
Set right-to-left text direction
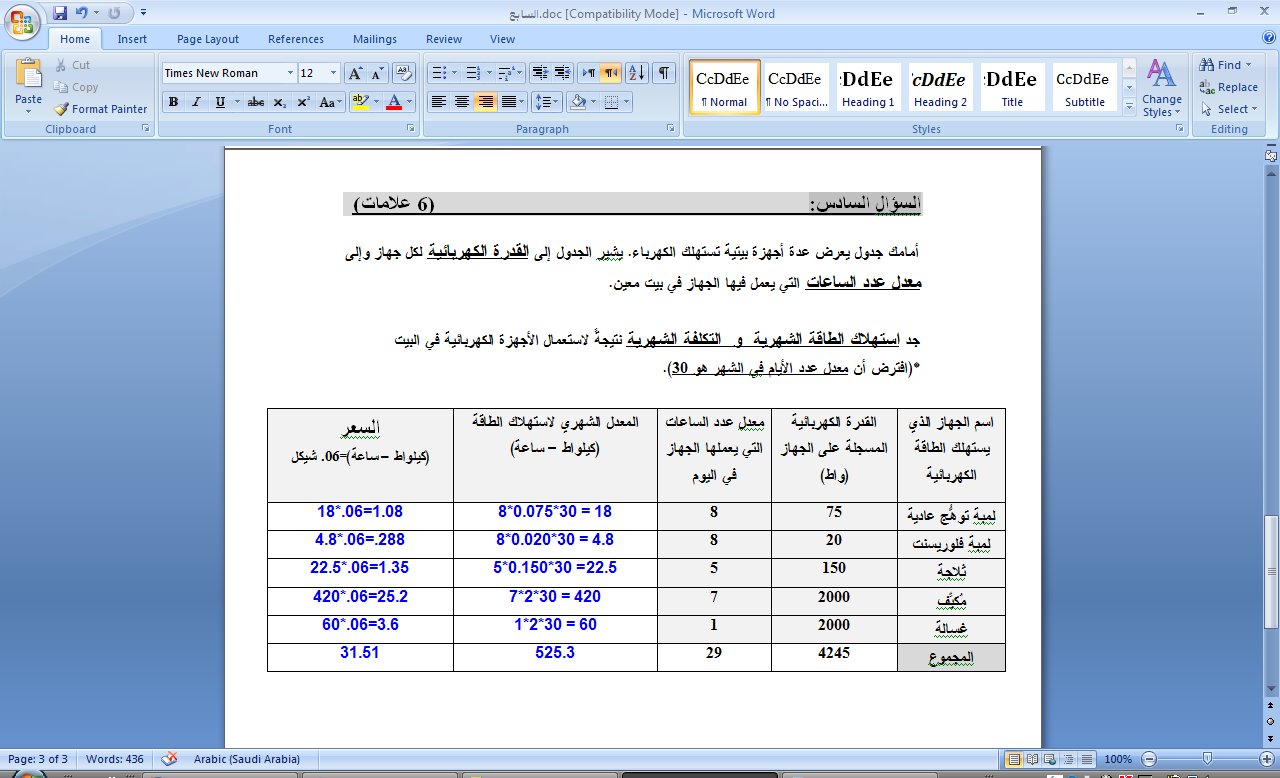[x=611, y=73]
